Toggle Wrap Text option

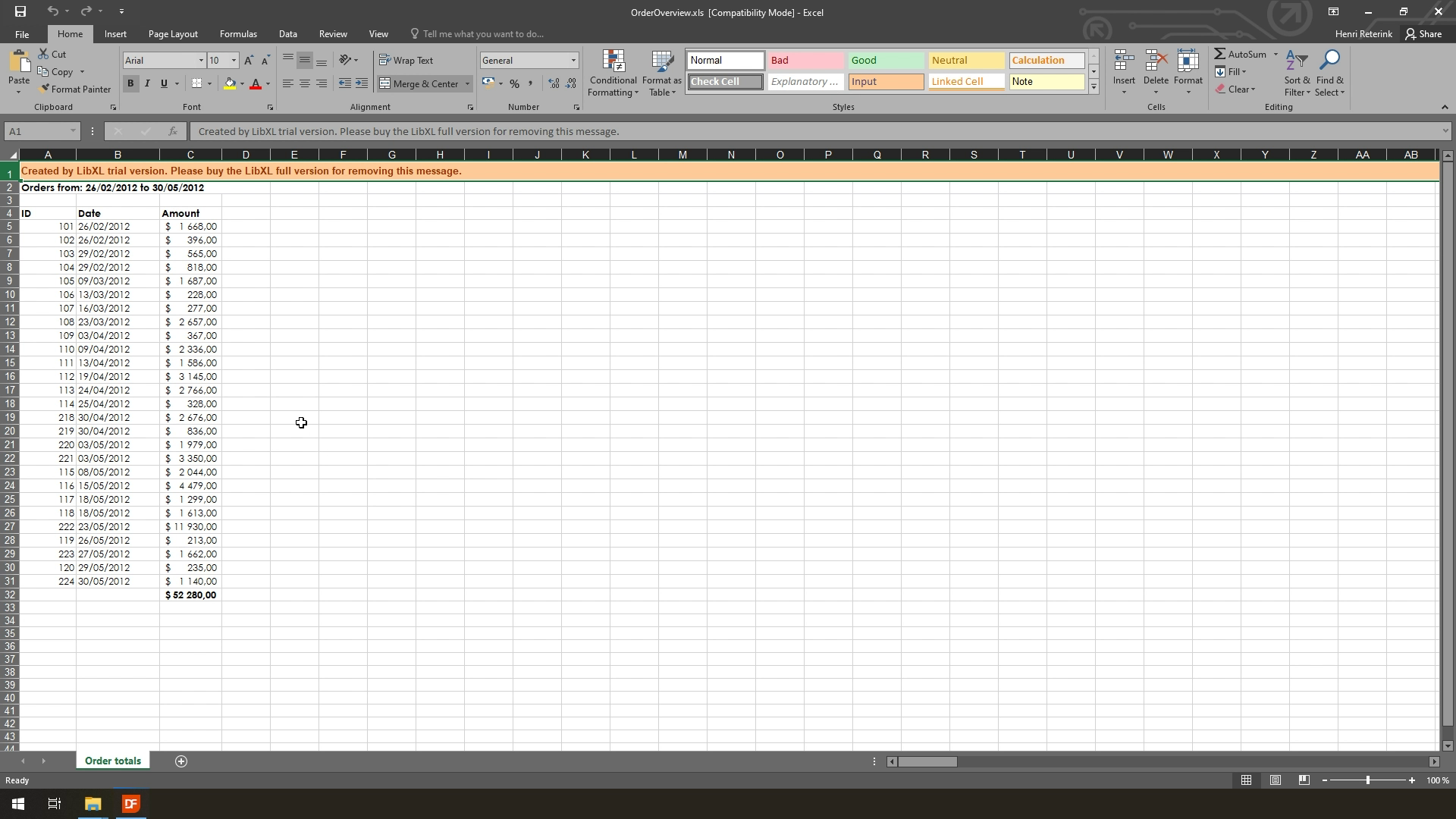[406, 61]
